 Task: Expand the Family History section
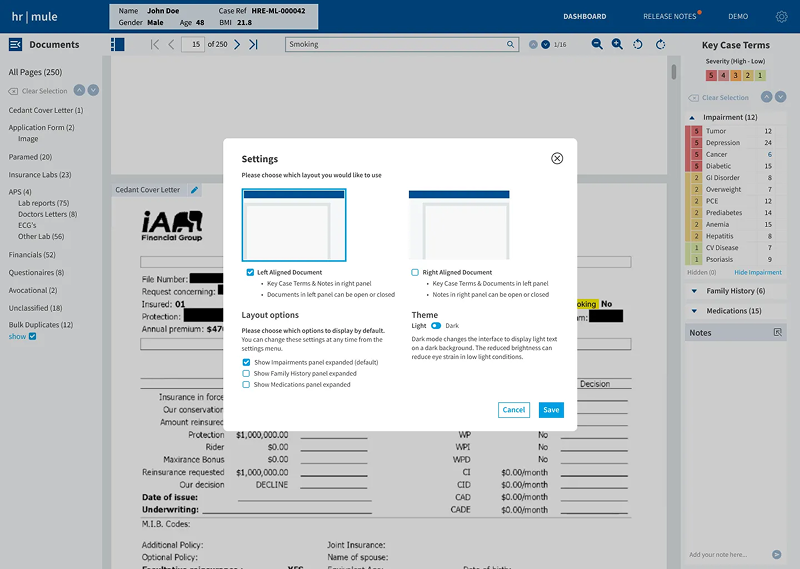click(694, 291)
